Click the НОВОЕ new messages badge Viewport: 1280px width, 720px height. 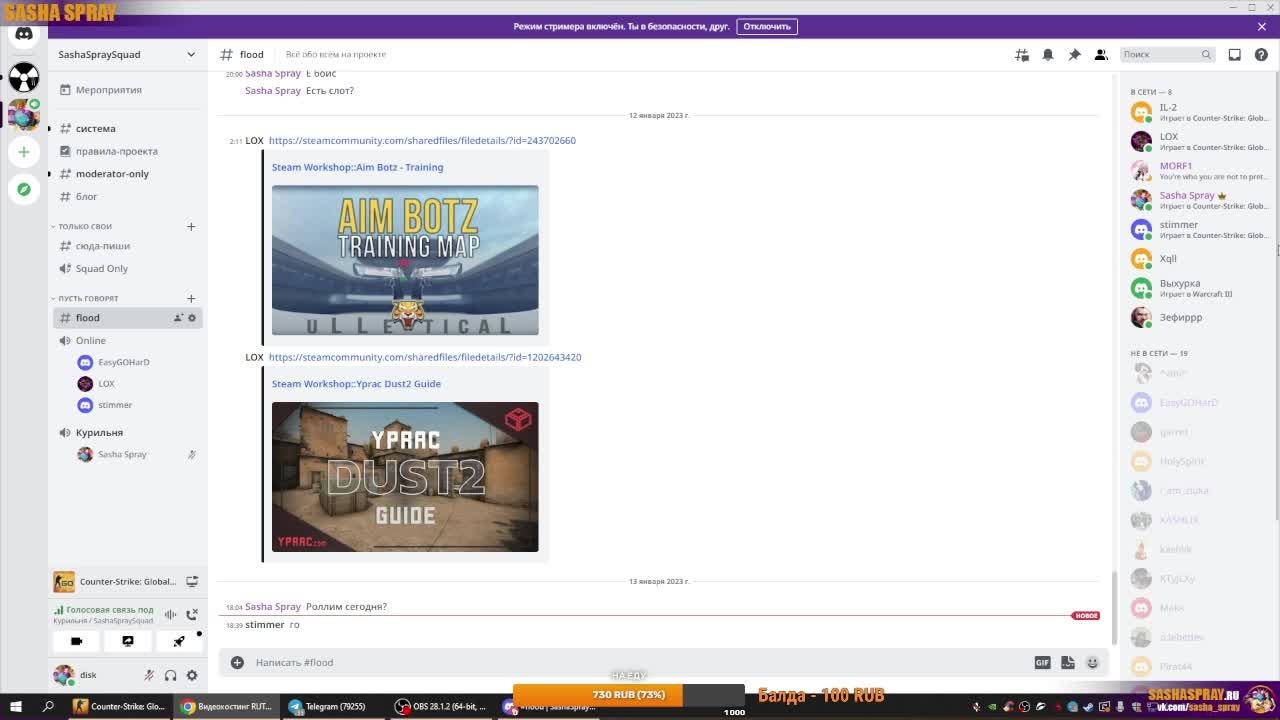1086,615
